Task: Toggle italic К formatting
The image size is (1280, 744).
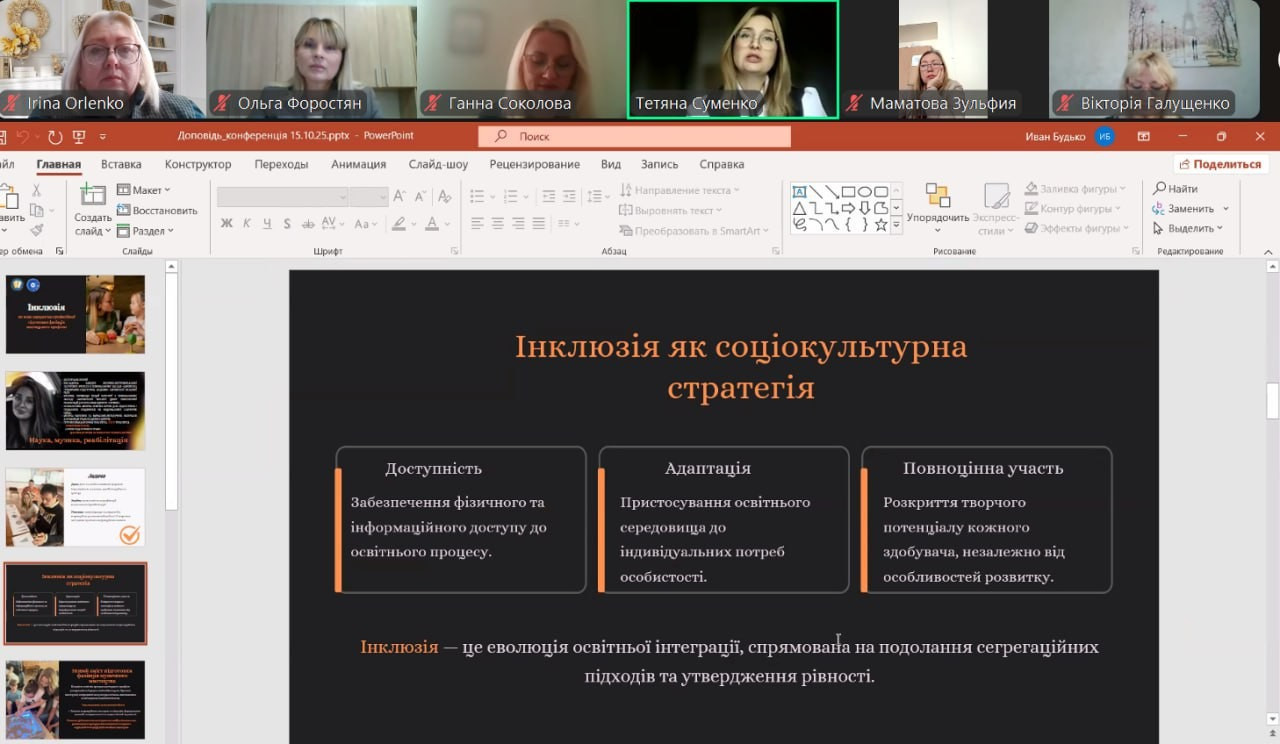Action: click(247, 224)
